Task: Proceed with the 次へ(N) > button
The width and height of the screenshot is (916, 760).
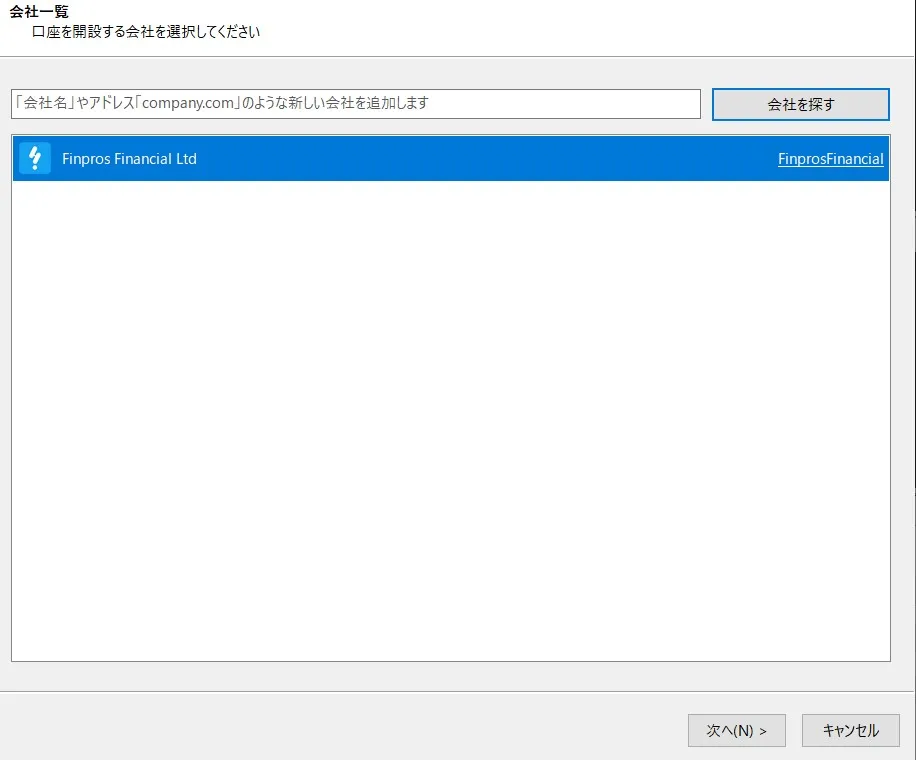Action: (x=736, y=730)
